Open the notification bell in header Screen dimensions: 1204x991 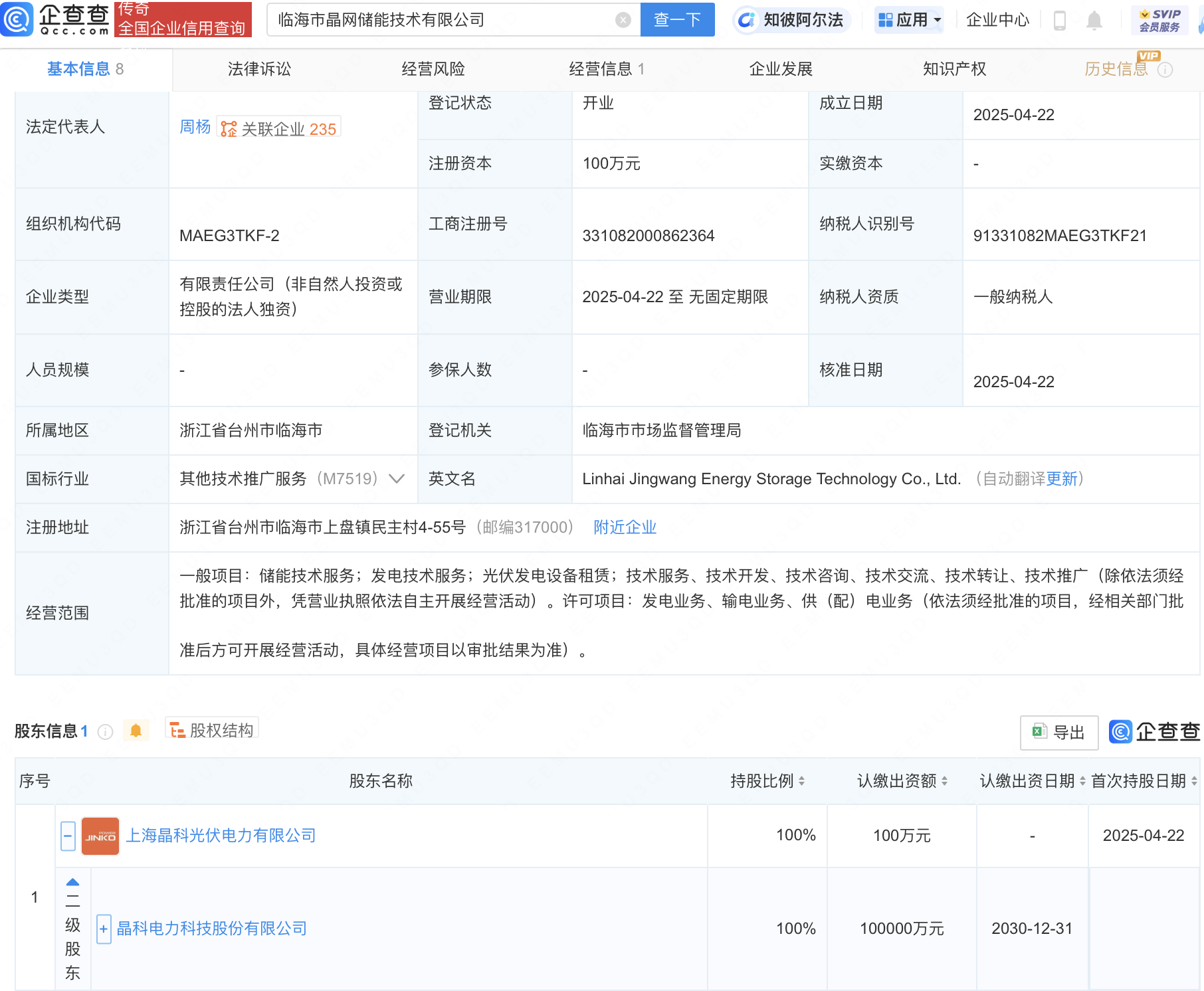coord(1094,21)
